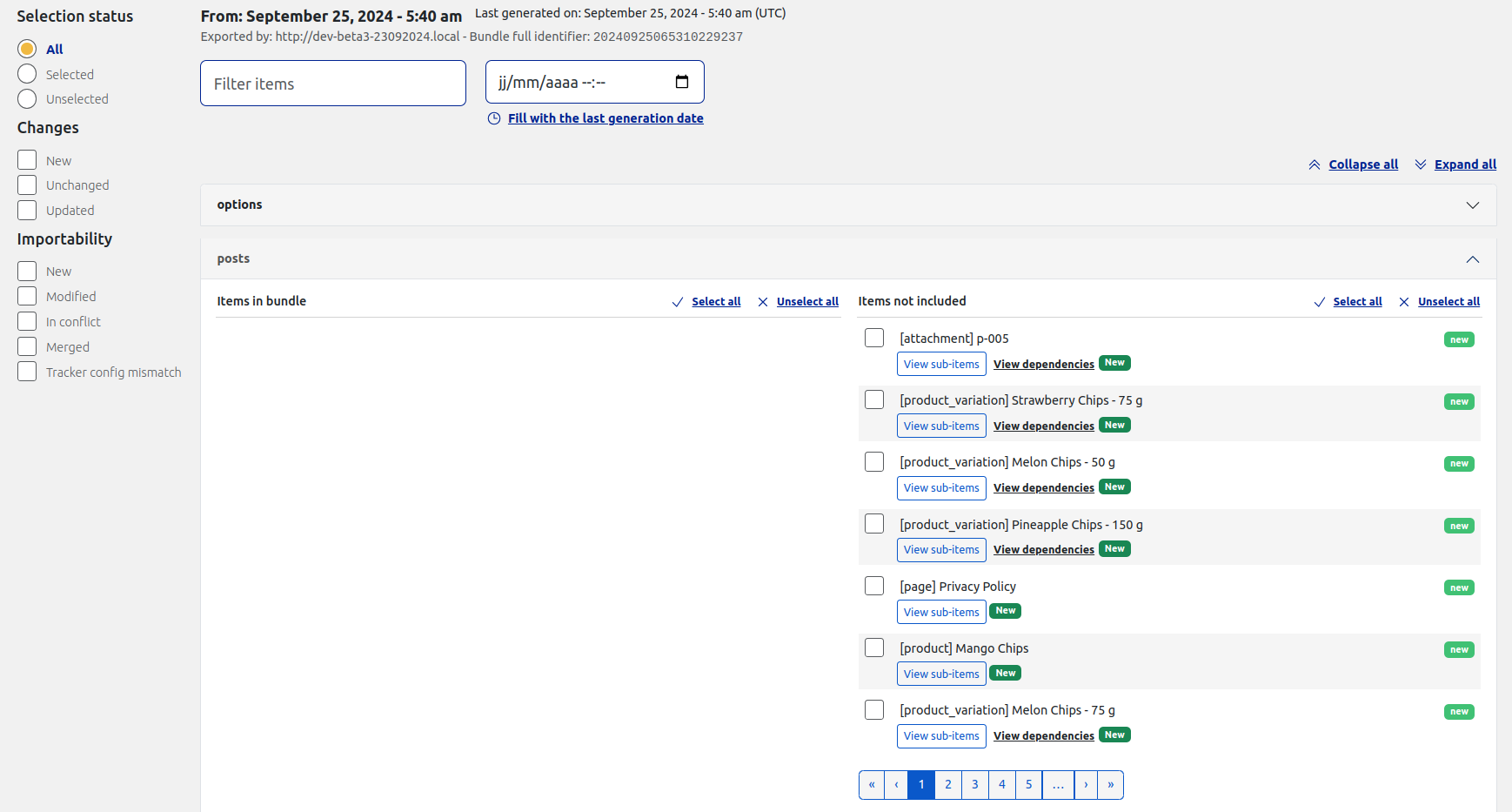View sub-items of Mango Chips product
The width and height of the screenshot is (1512, 812).
tap(941, 674)
